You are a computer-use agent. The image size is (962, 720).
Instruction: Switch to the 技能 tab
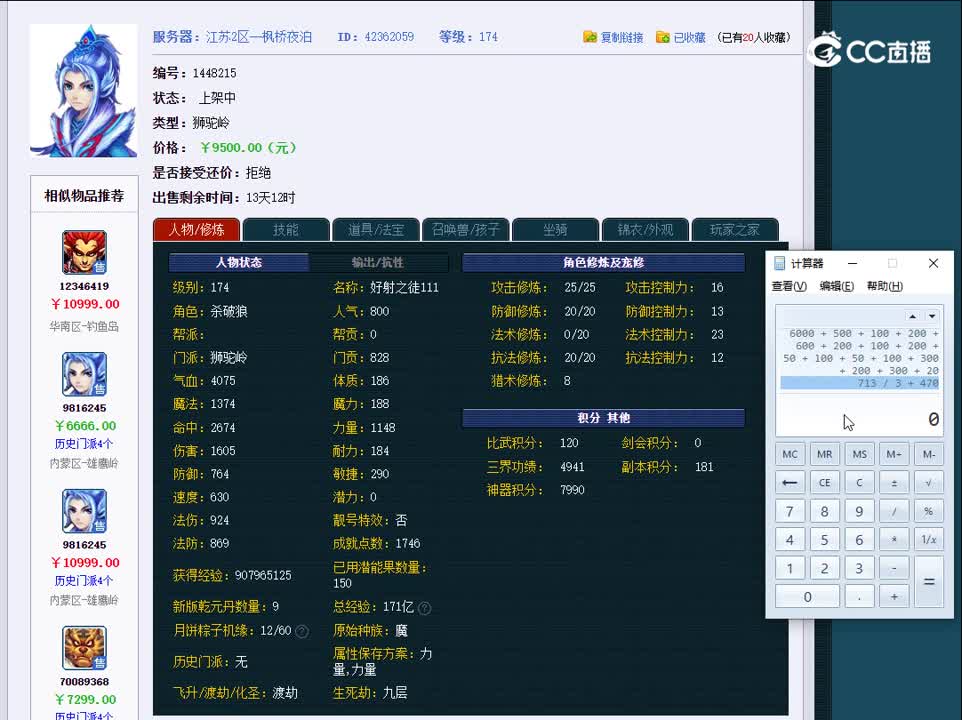286,230
